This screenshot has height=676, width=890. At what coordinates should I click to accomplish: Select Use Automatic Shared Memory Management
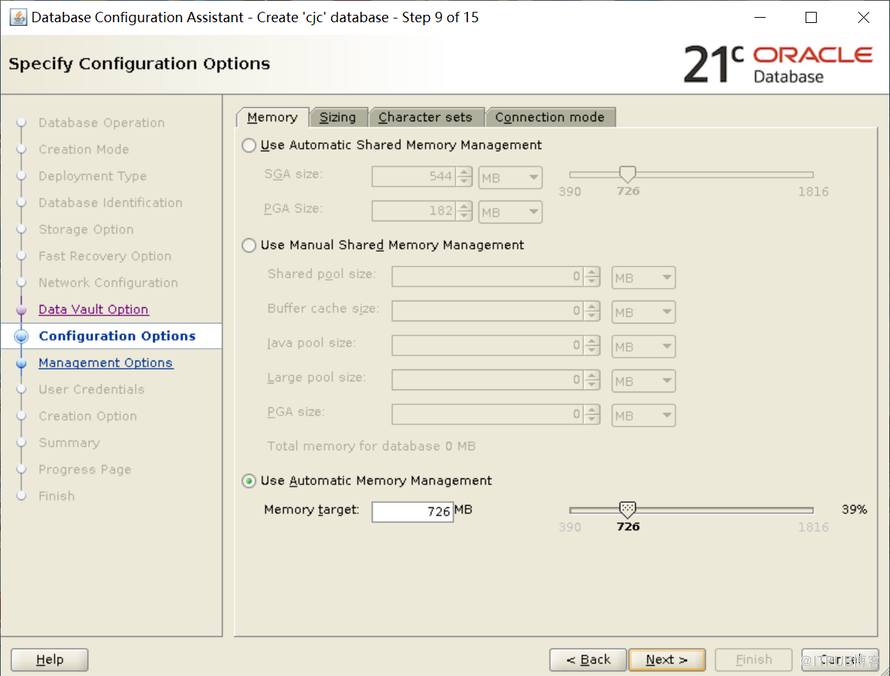coord(249,145)
